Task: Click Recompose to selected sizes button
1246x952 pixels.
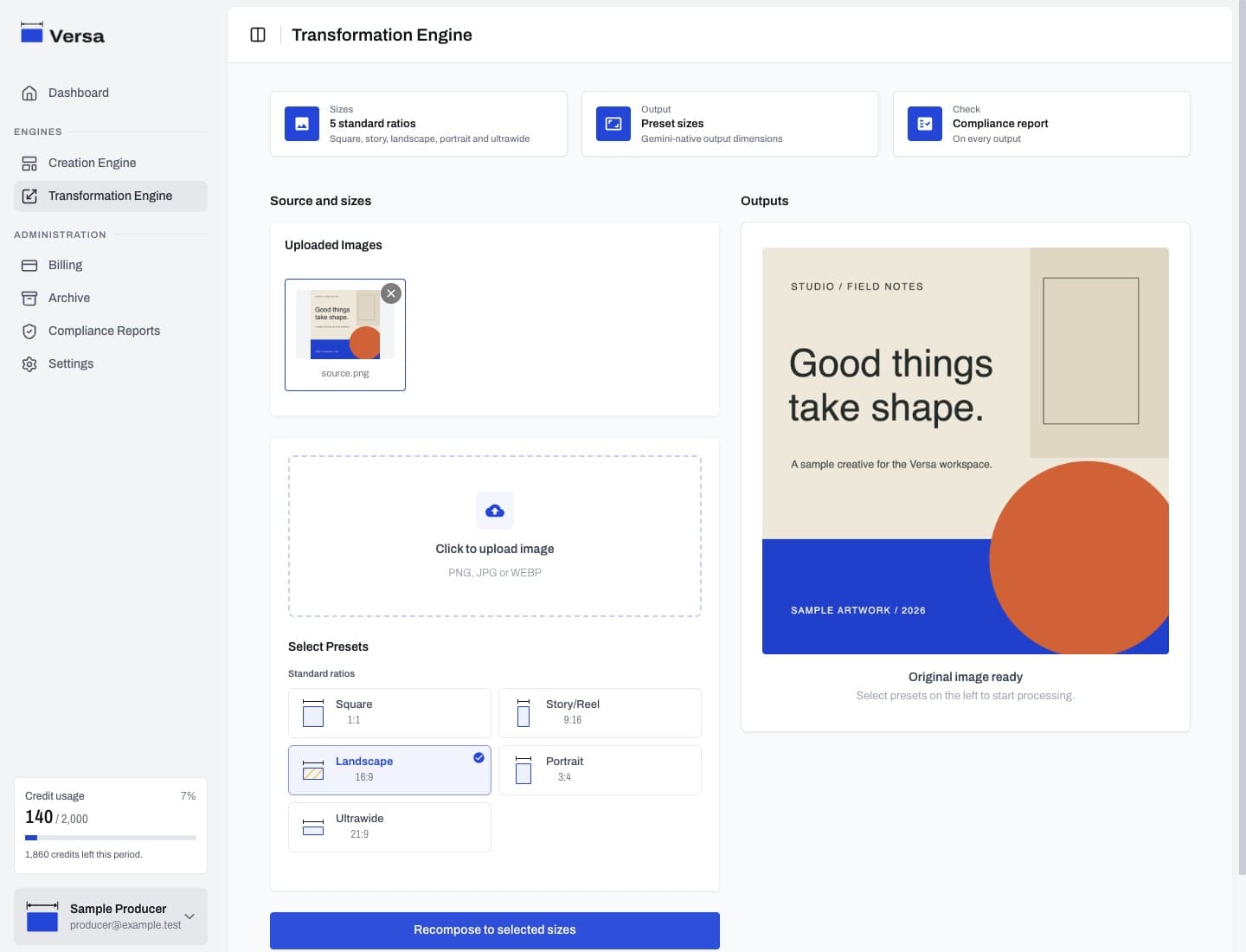Action: click(x=495, y=930)
